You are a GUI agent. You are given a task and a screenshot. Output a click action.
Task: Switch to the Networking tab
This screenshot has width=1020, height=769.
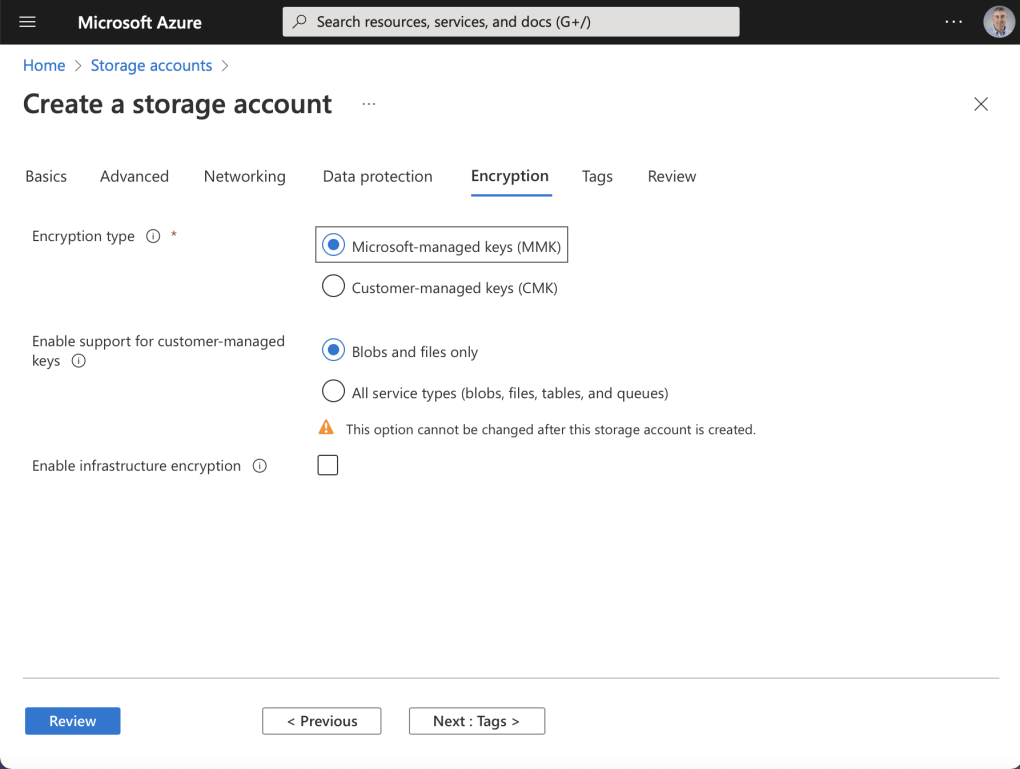244,176
